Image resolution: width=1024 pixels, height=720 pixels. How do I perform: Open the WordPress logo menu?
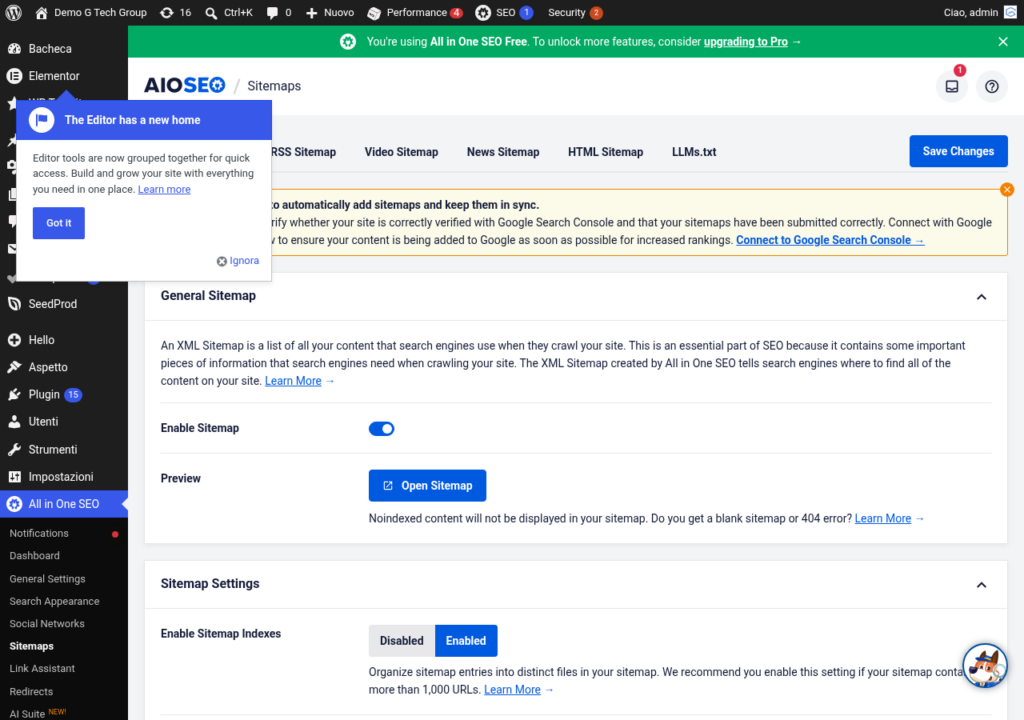[14, 12]
